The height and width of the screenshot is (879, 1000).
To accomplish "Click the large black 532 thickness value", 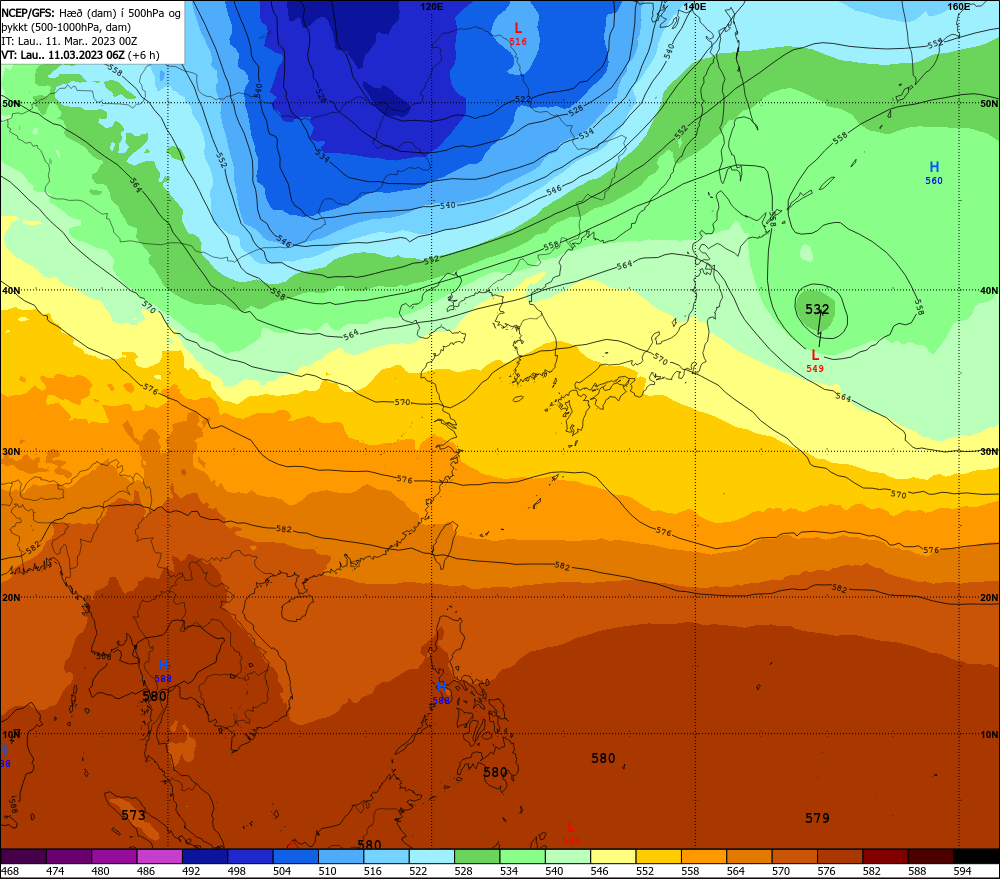I will point(817,309).
